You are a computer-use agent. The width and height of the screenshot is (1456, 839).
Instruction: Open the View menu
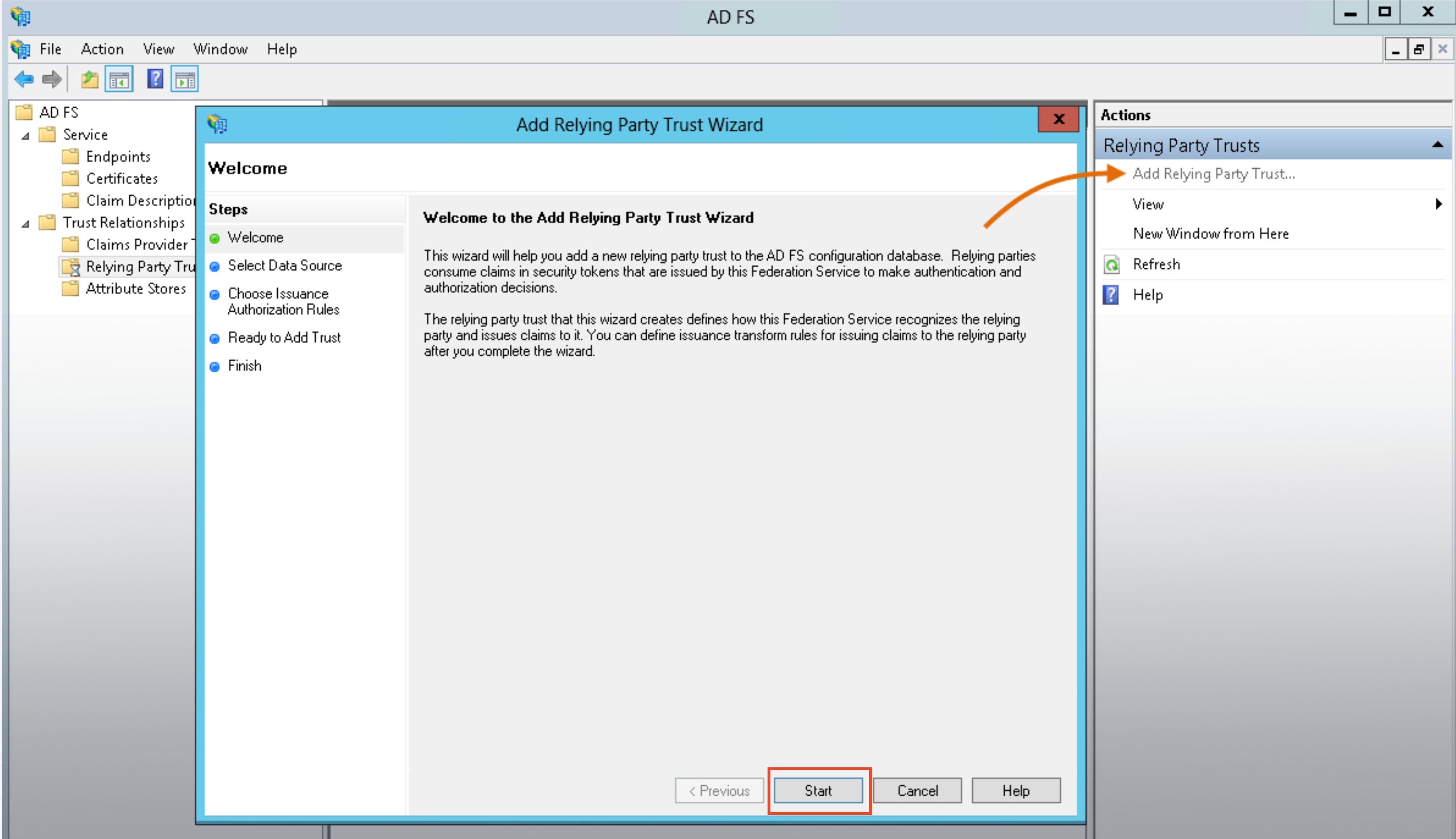(158, 49)
